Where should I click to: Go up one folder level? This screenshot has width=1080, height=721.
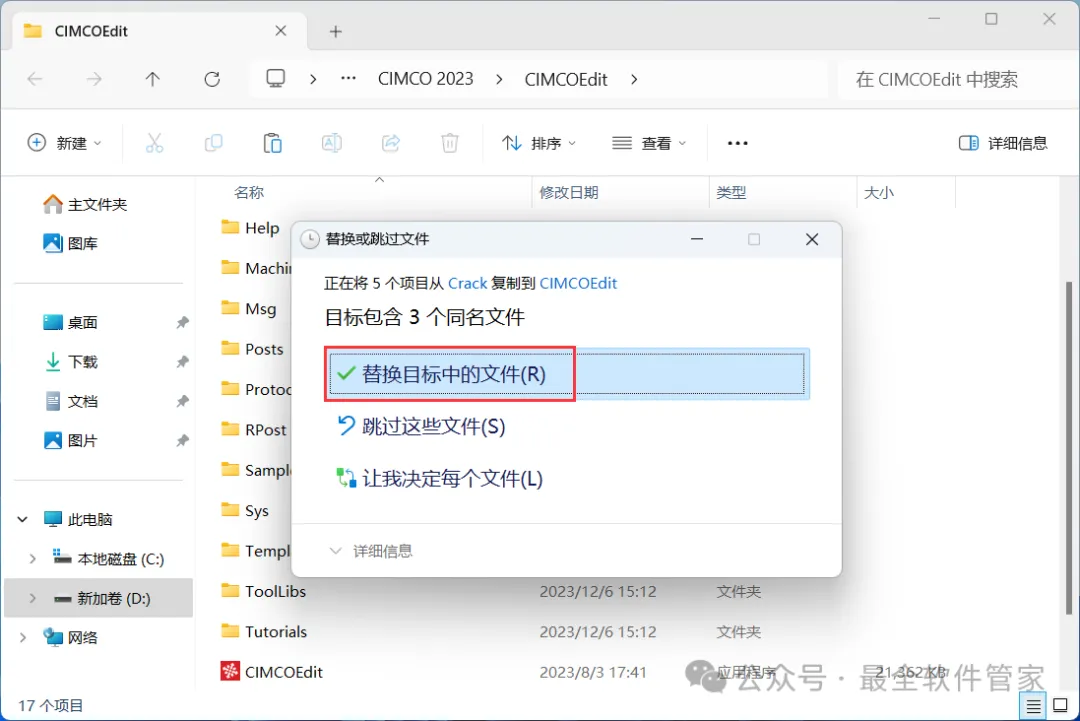(x=153, y=79)
